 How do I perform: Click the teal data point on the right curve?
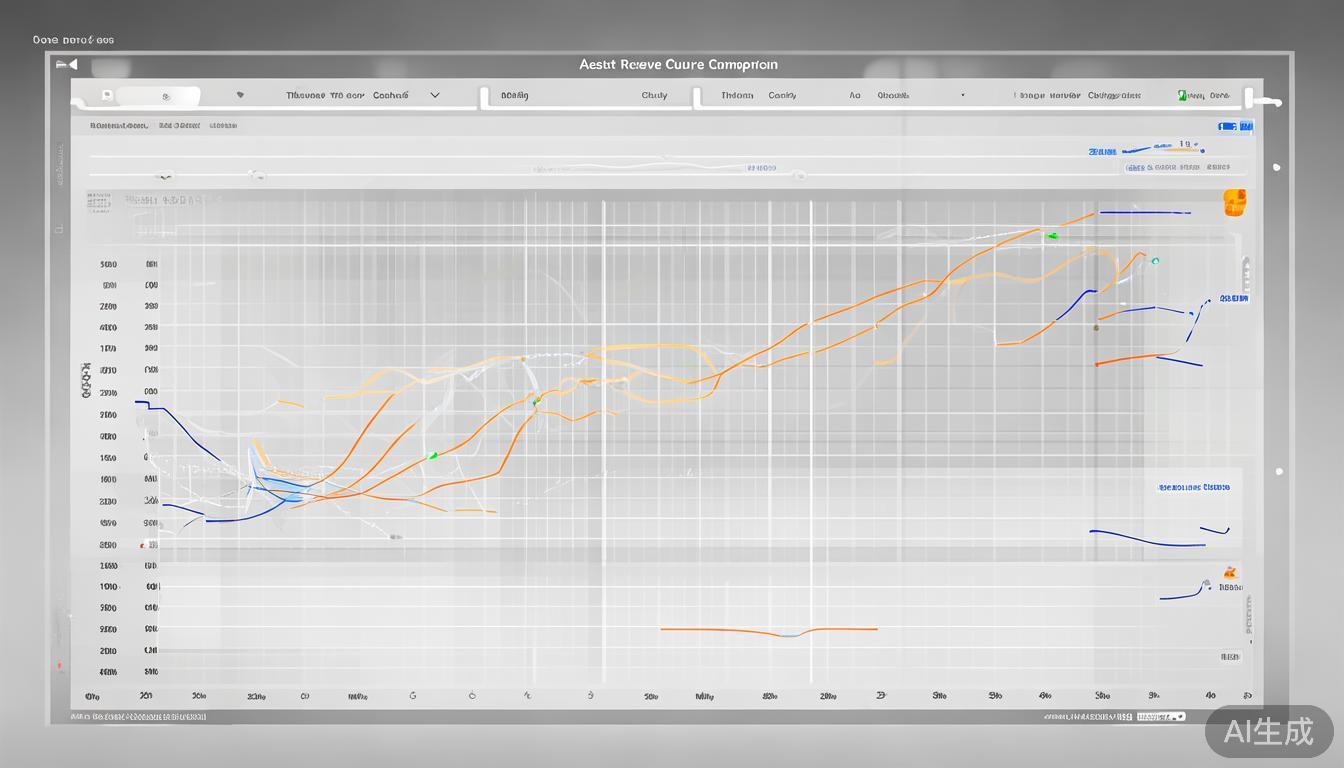pyautogui.click(x=1155, y=261)
